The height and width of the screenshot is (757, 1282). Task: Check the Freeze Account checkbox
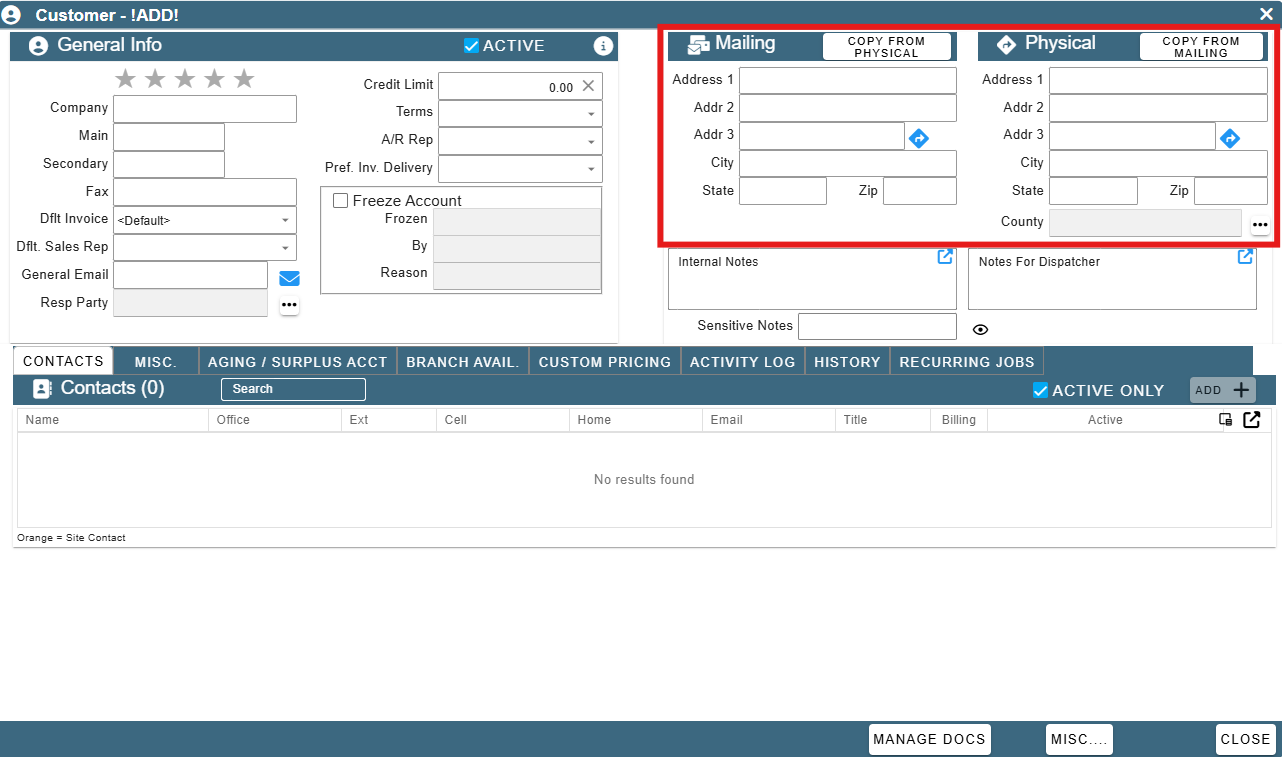(x=340, y=201)
